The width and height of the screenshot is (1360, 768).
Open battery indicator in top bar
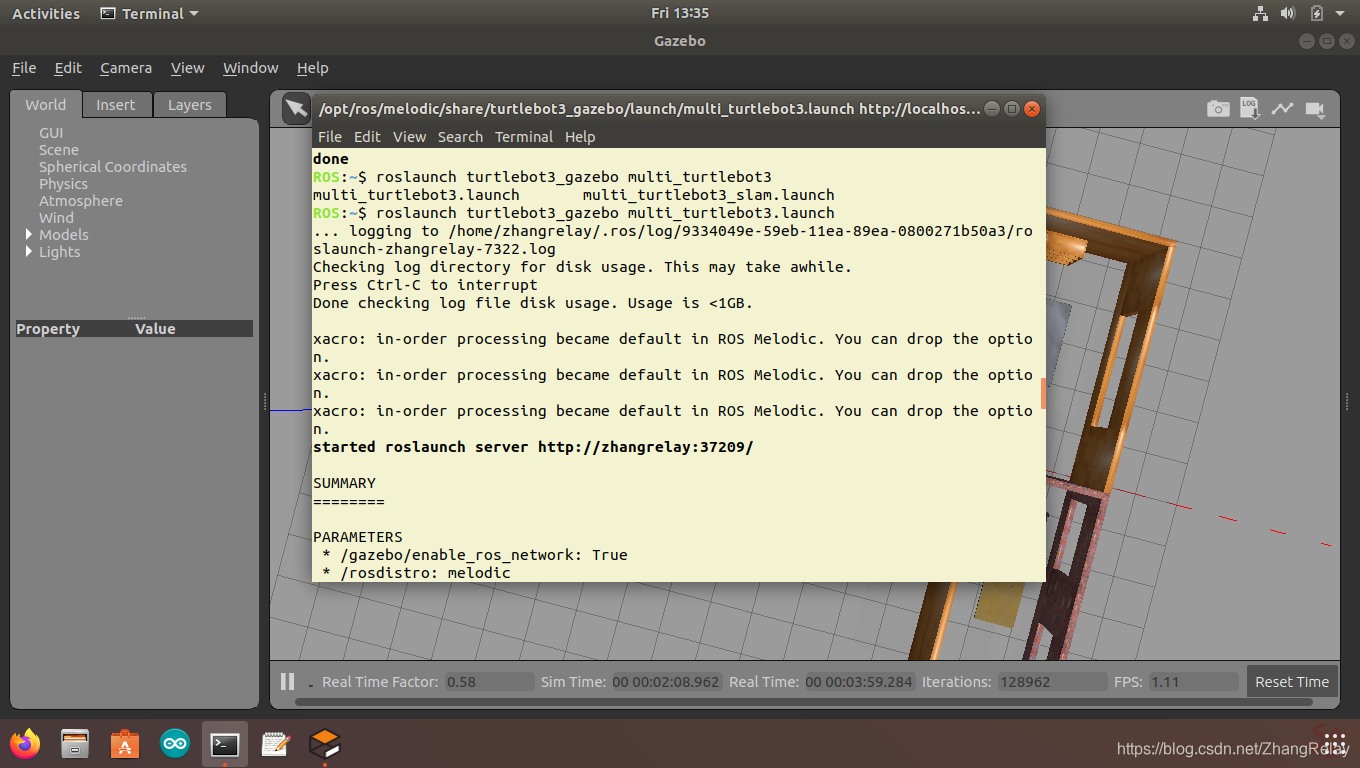point(1317,14)
